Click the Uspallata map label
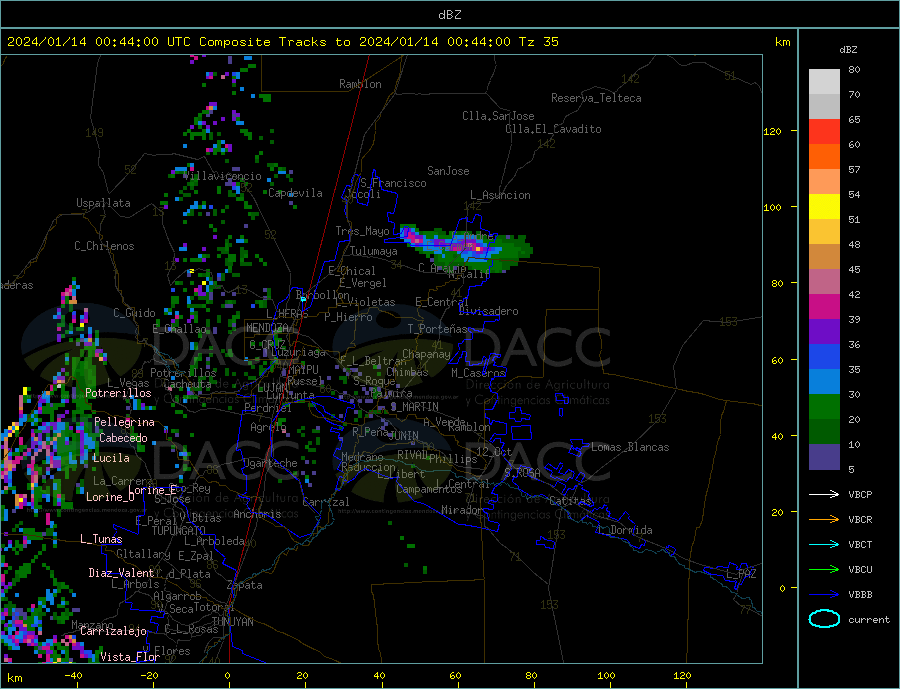 coord(103,203)
